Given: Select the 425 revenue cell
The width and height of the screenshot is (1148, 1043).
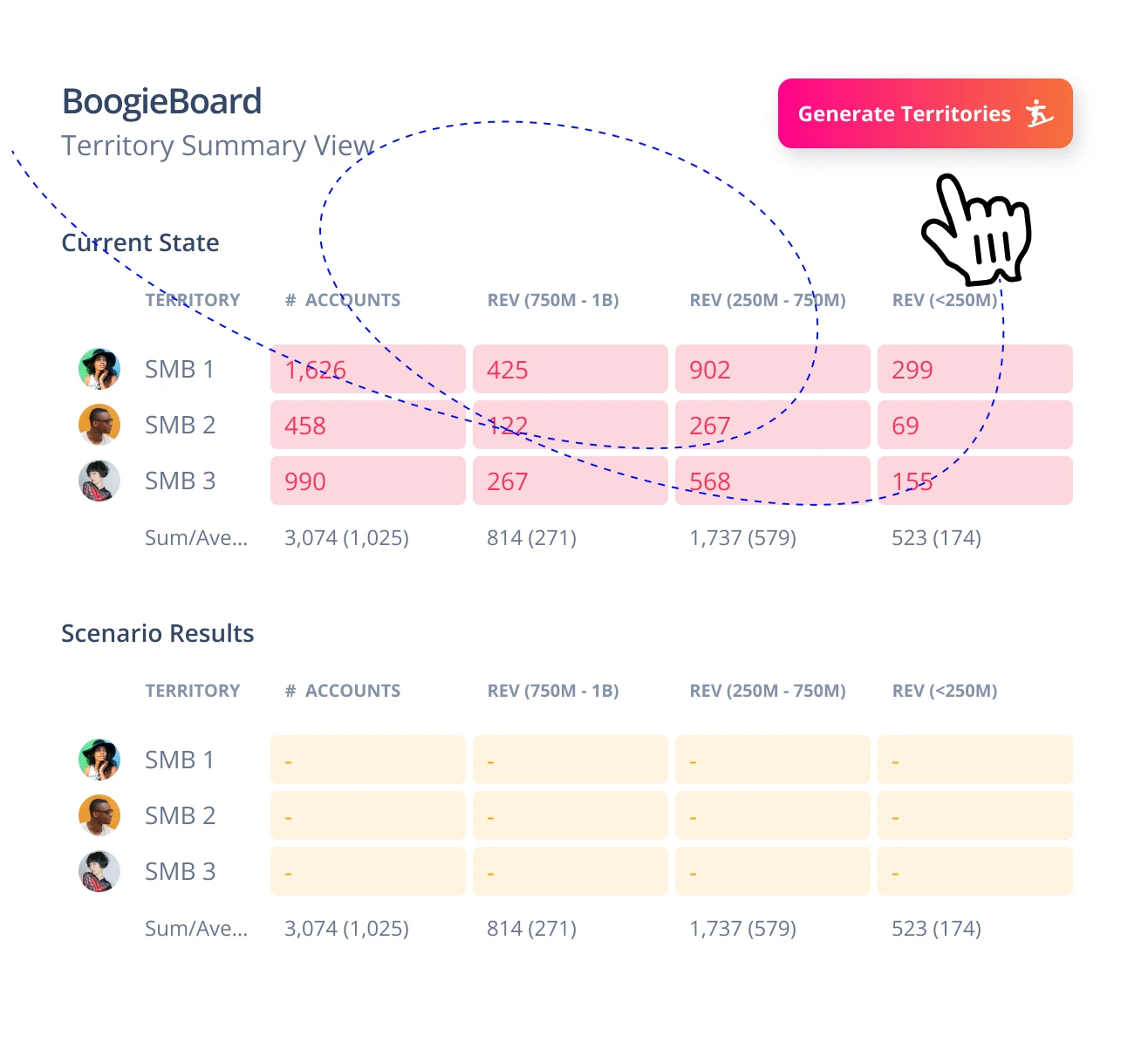Looking at the screenshot, I should (x=570, y=369).
